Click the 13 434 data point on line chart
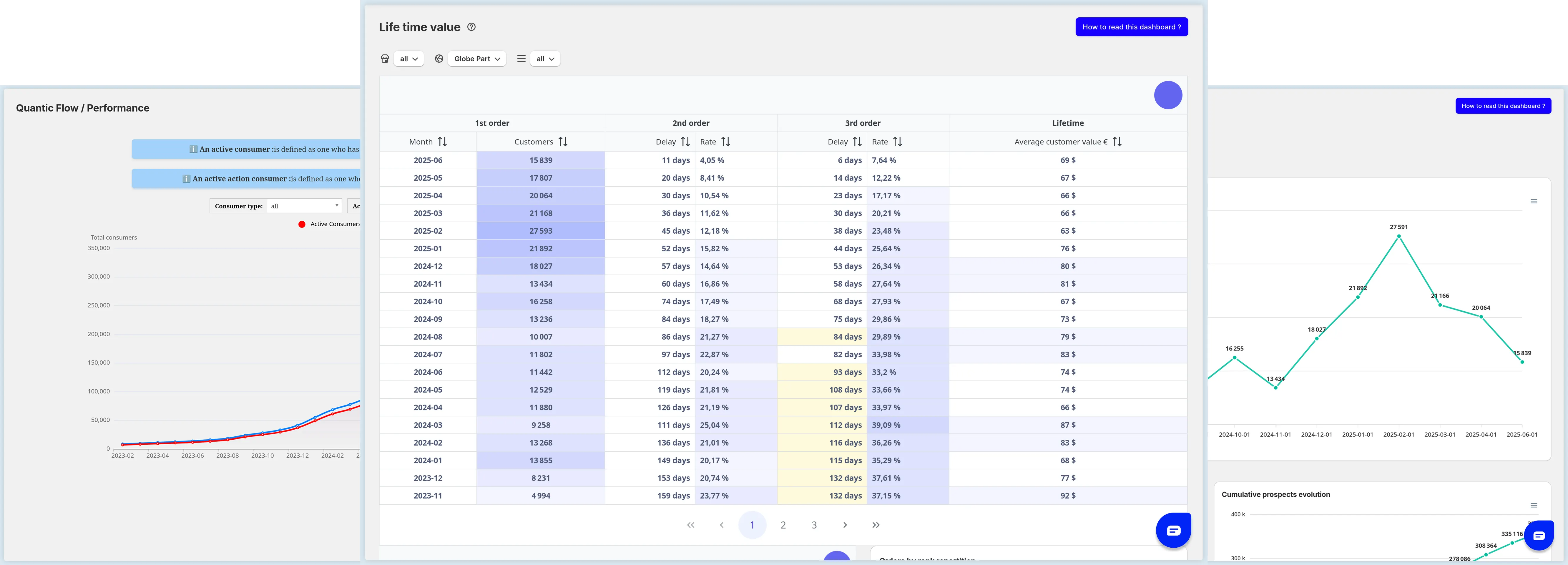 [1276, 387]
